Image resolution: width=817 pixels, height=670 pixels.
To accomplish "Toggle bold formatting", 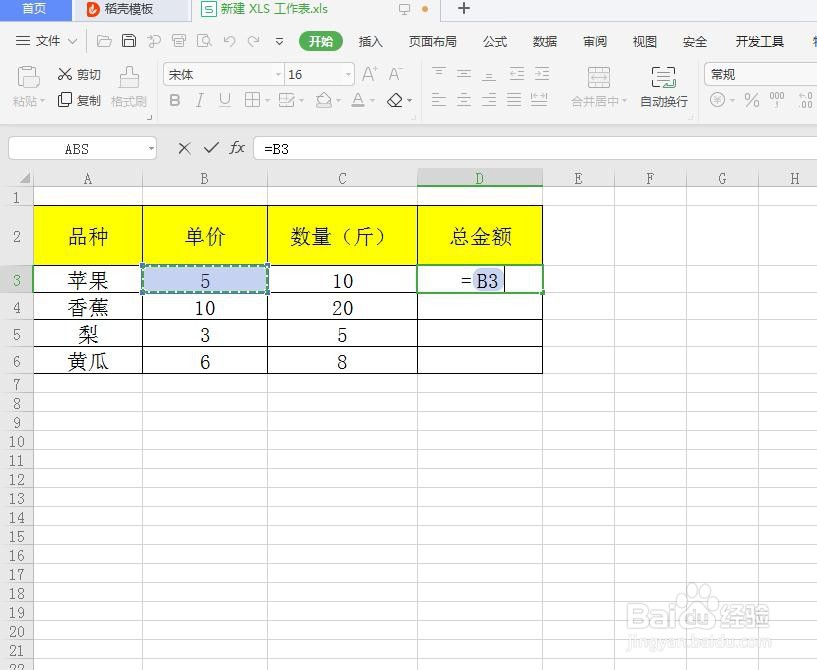I will coord(174,100).
